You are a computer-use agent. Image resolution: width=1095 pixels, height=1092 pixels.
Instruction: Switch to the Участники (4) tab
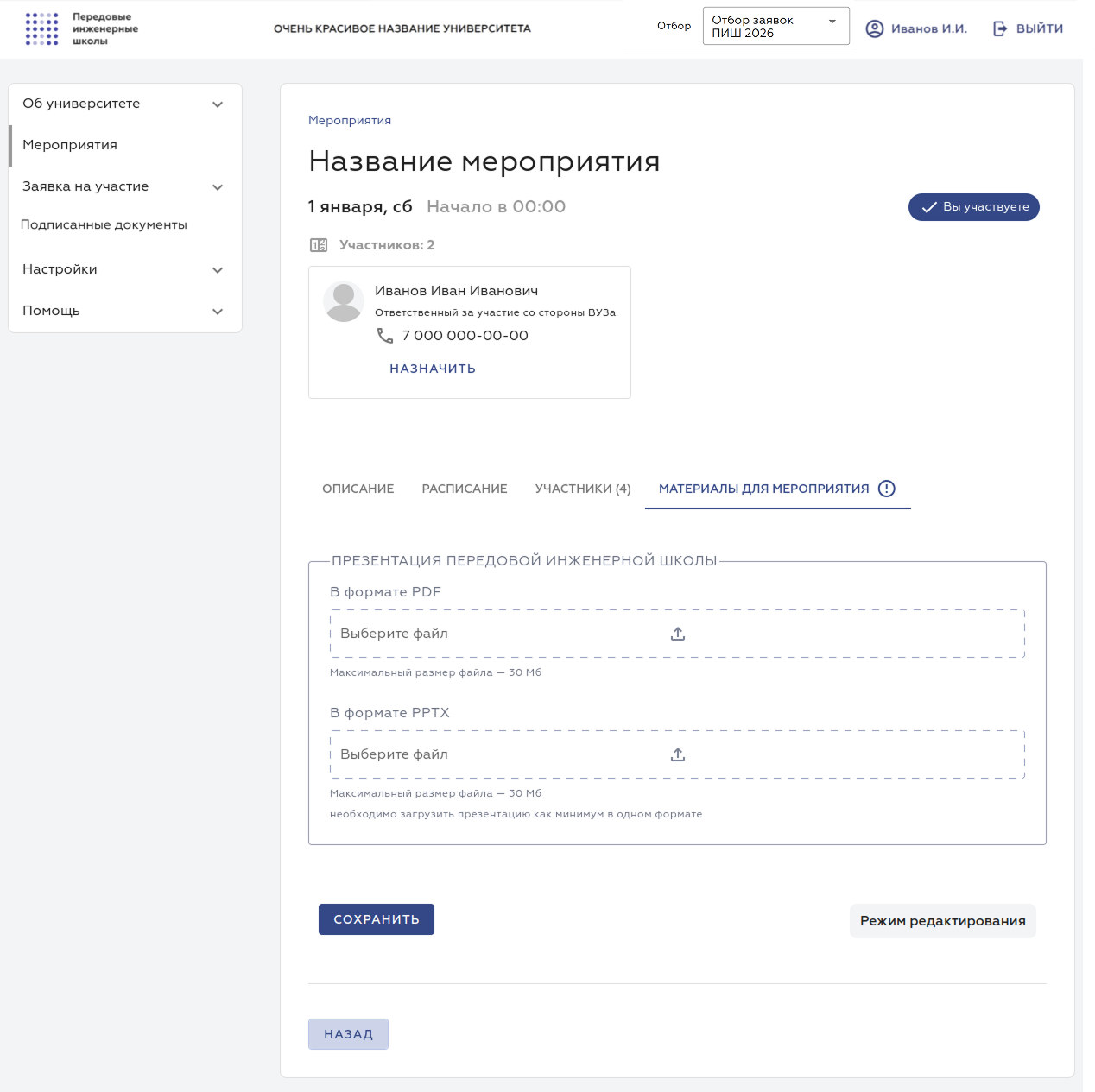pyautogui.click(x=583, y=489)
